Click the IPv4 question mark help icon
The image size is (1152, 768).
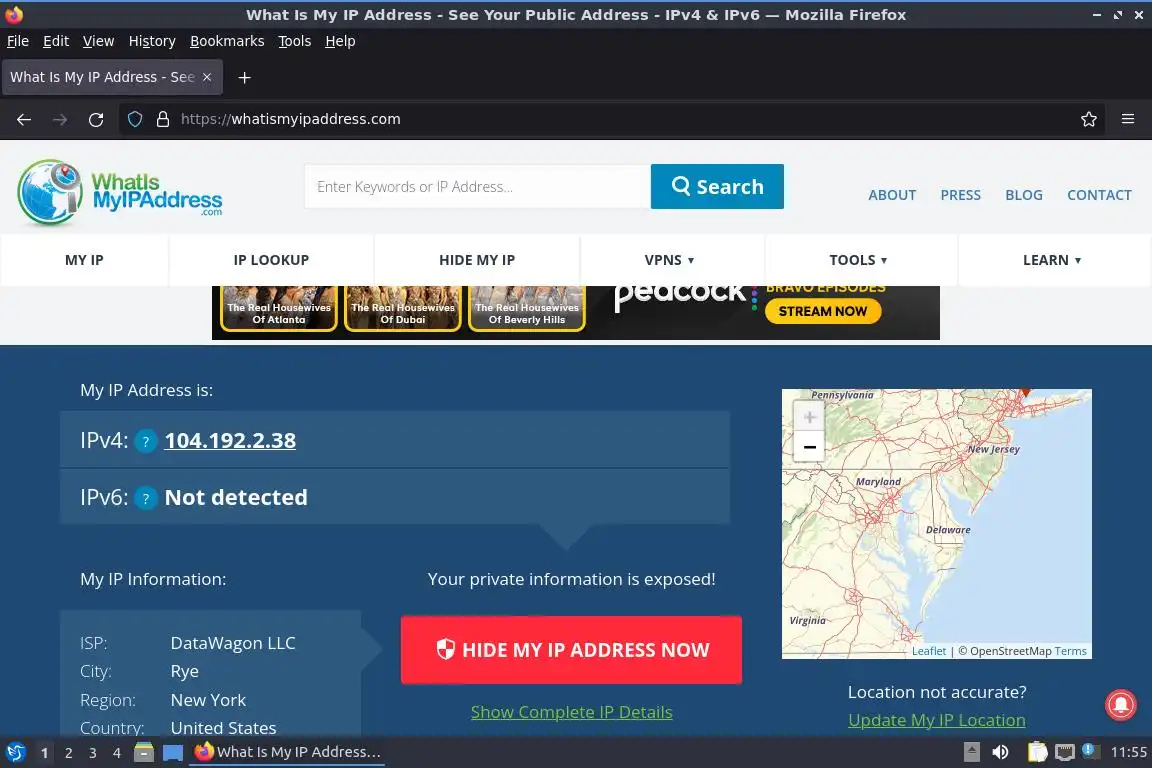pyautogui.click(x=145, y=441)
